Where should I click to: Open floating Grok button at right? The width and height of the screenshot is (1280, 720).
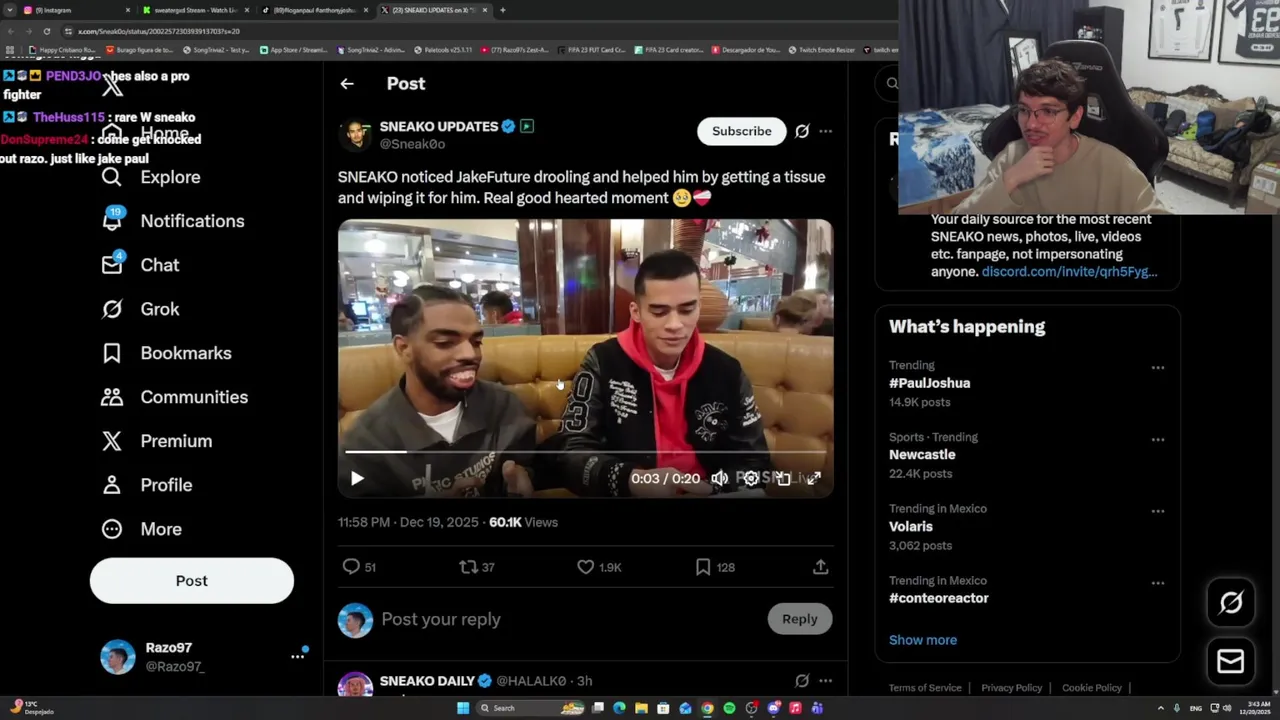(1231, 602)
